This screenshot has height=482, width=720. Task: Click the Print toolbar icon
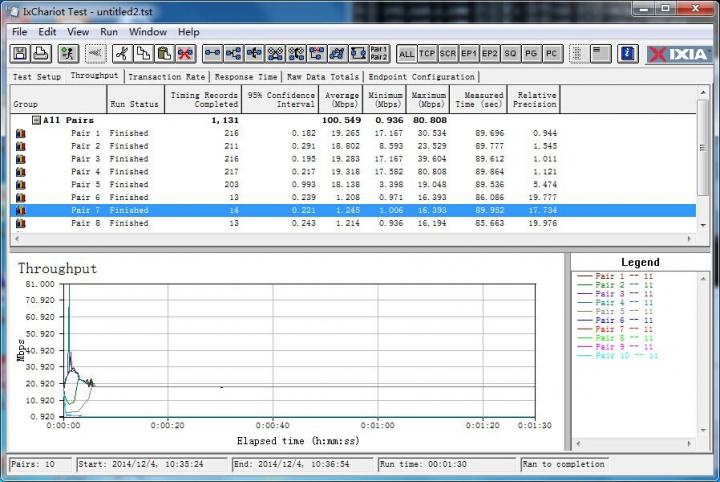(41, 54)
